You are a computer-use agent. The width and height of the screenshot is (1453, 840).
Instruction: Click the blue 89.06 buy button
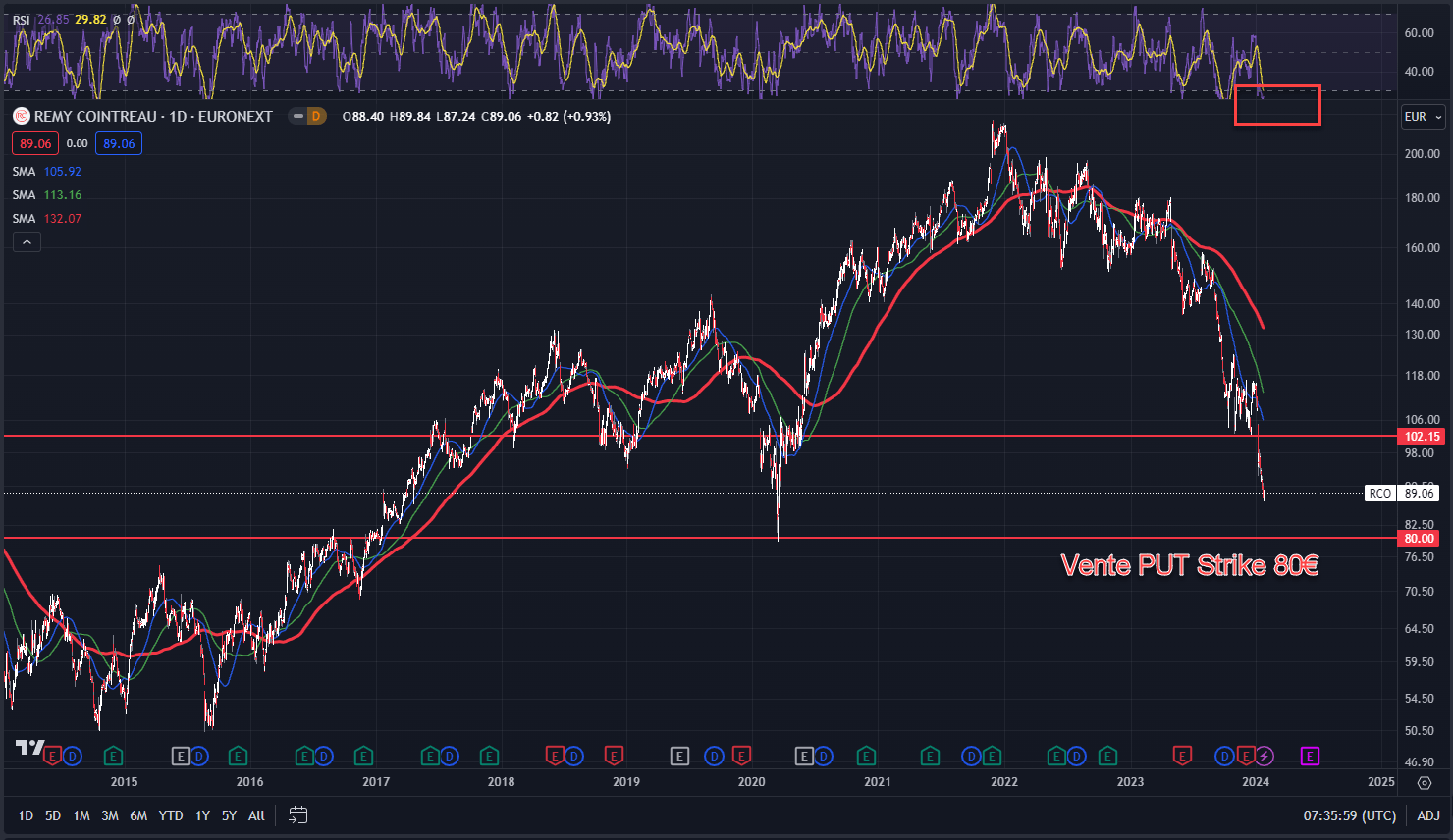(119, 143)
